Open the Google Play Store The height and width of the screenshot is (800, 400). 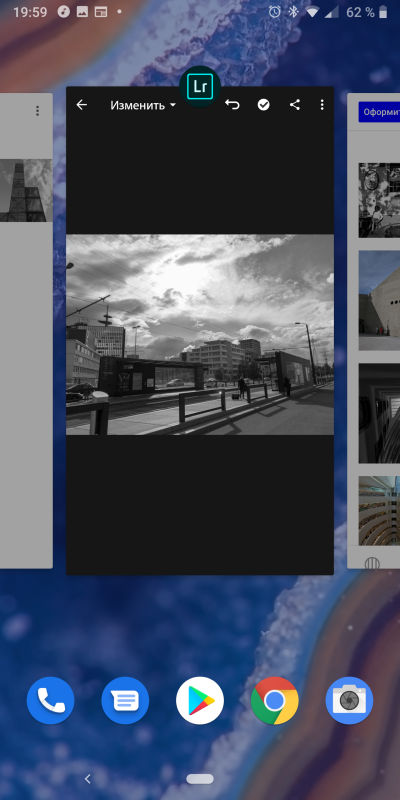(200, 701)
